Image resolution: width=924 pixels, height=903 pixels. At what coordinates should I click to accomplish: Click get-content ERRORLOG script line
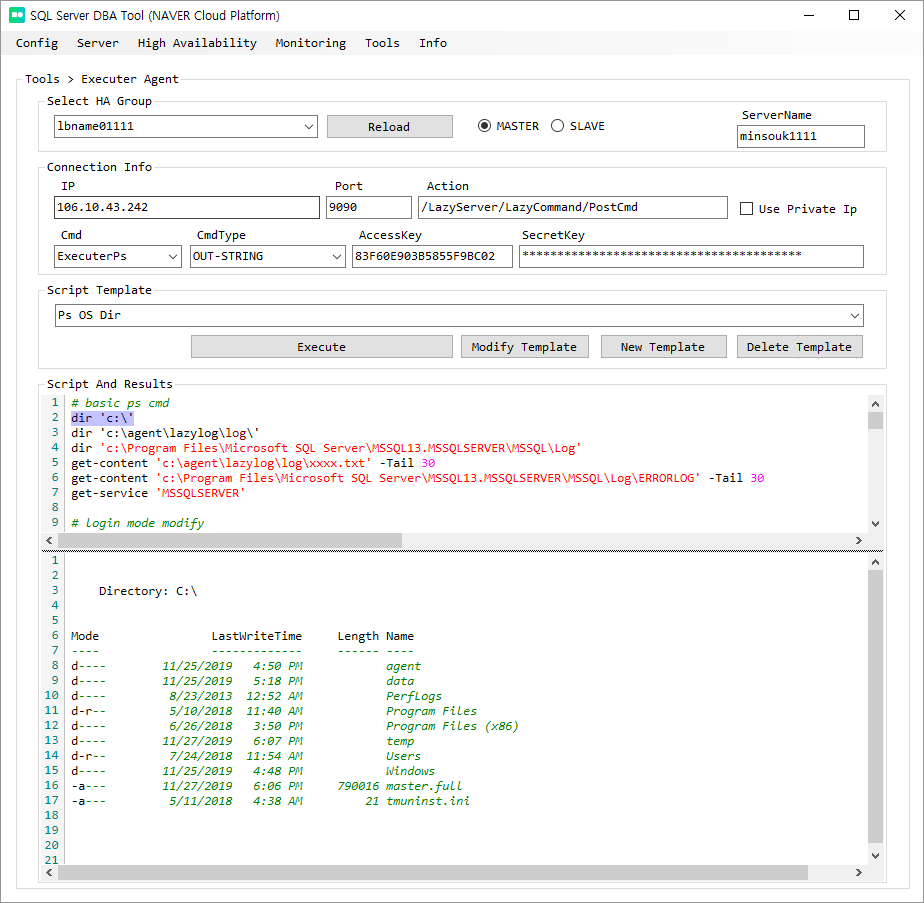(x=417, y=478)
